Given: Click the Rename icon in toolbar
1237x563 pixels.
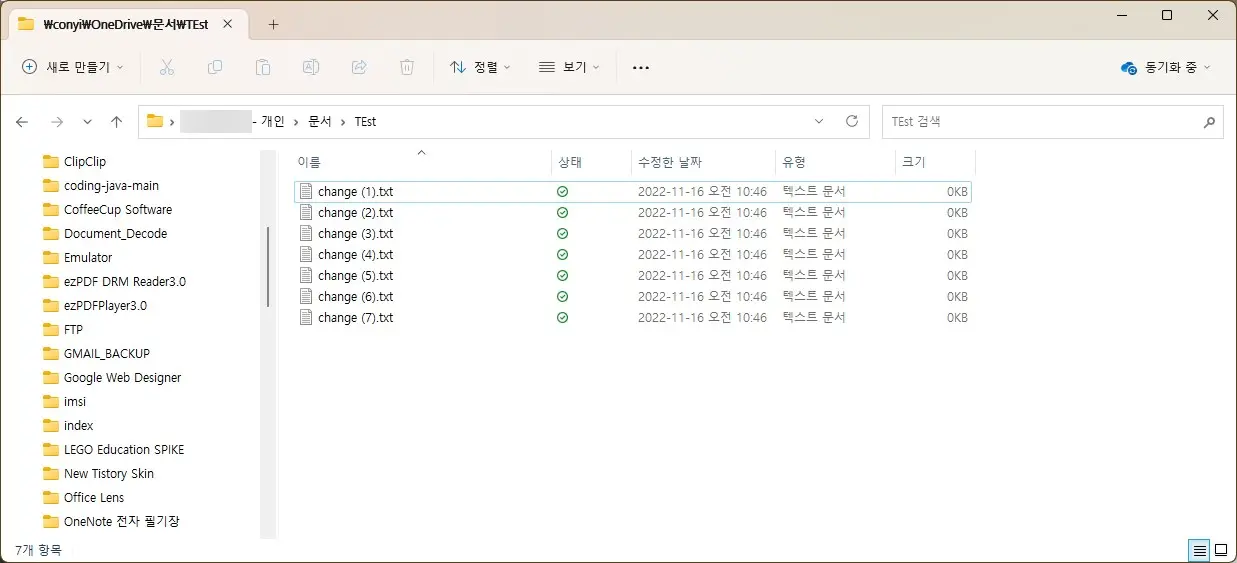Looking at the screenshot, I should pos(311,67).
